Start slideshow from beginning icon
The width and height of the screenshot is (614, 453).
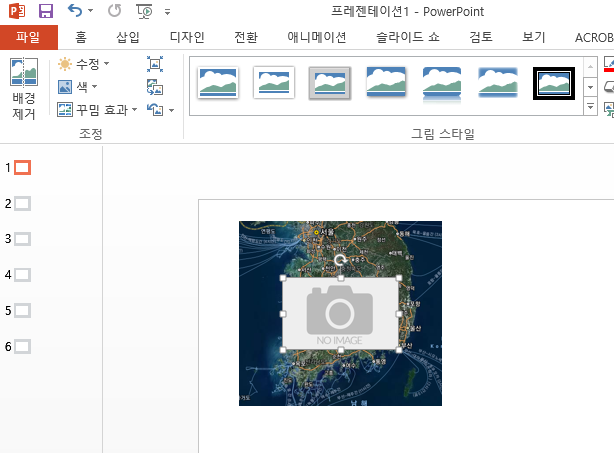144,11
